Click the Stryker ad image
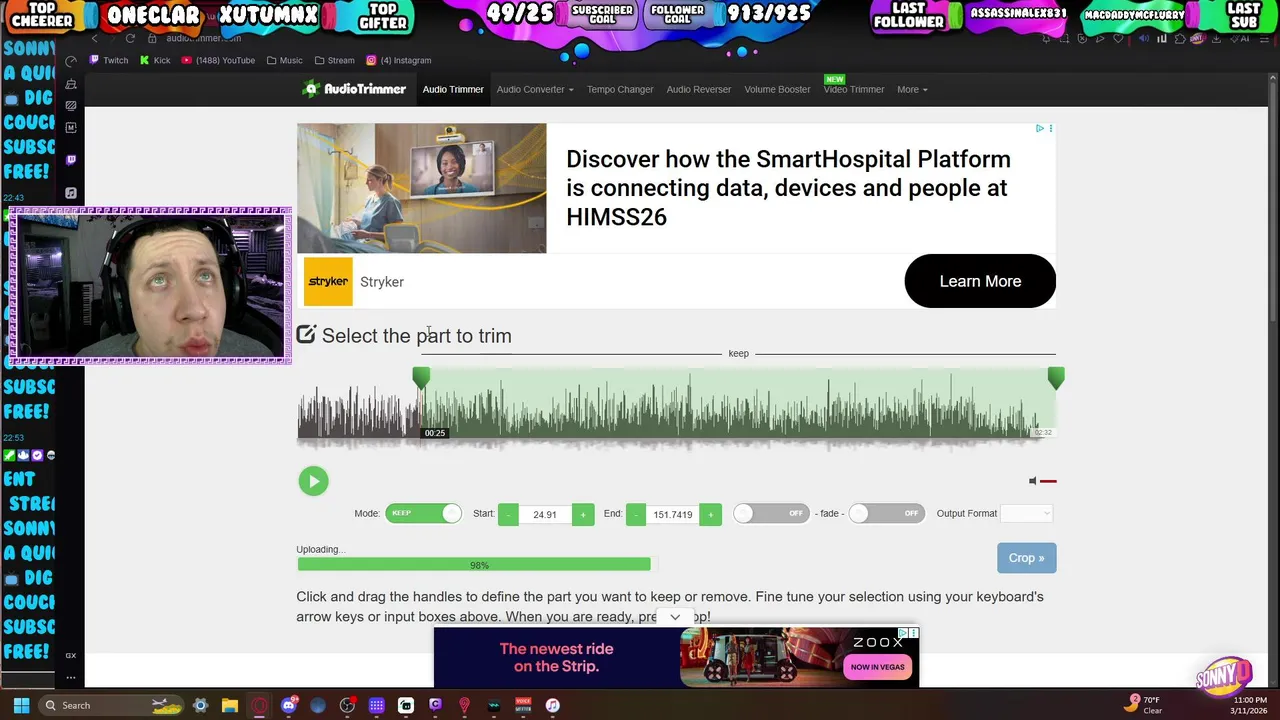The height and width of the screenshot is (720, 1280). pos(422,188)
